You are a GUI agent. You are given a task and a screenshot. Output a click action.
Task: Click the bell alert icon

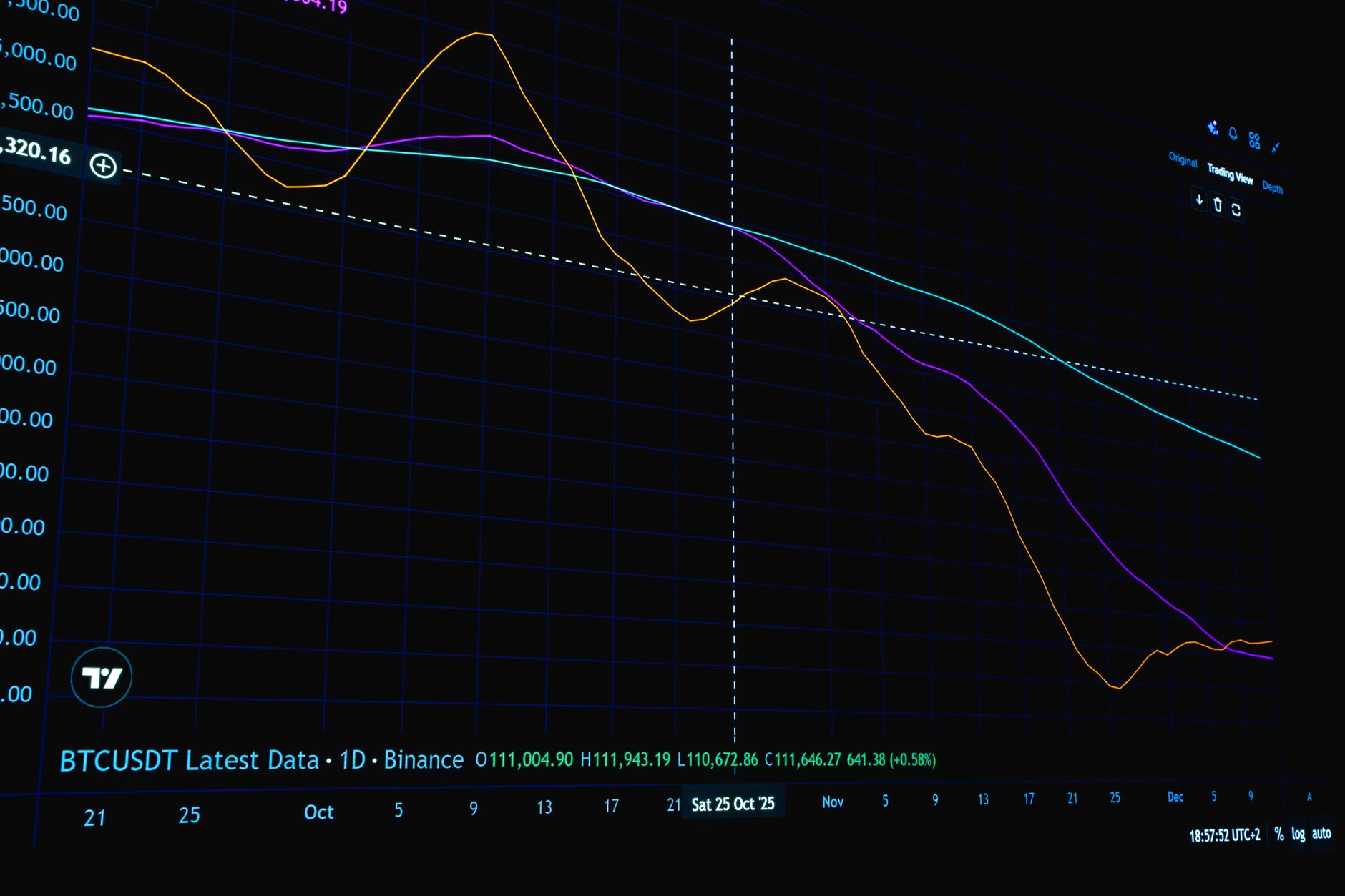[1233, 134]
